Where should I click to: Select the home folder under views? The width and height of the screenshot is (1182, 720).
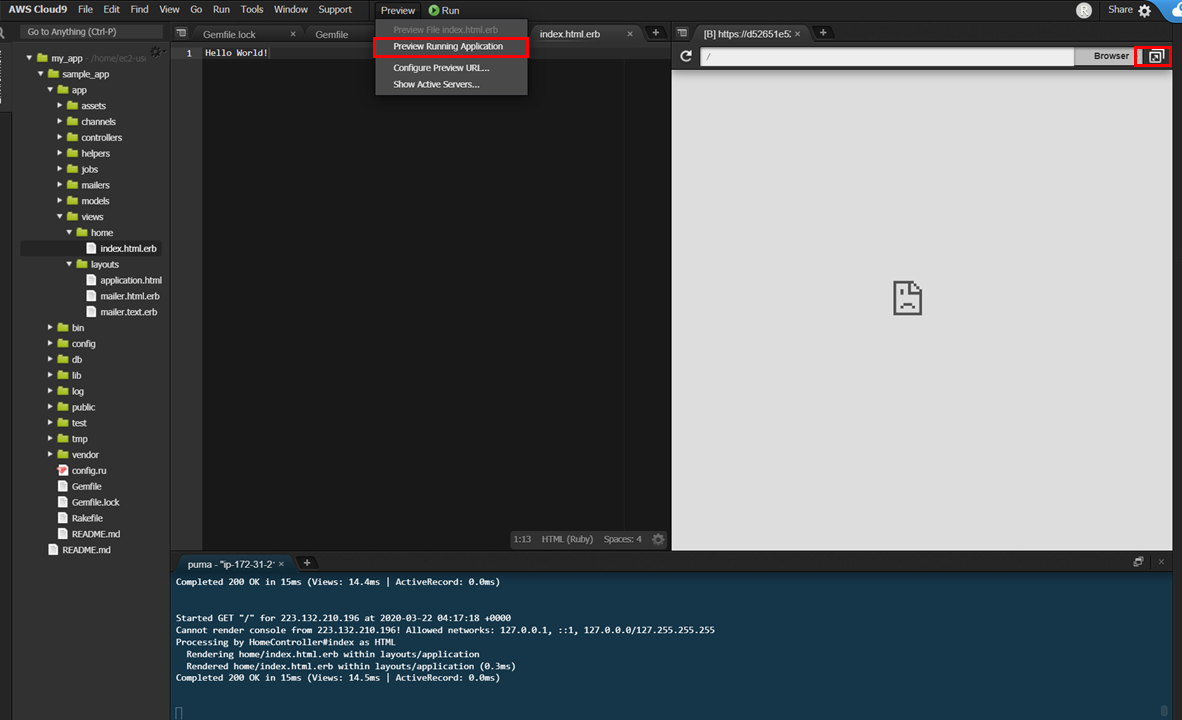tap(101, 232)
